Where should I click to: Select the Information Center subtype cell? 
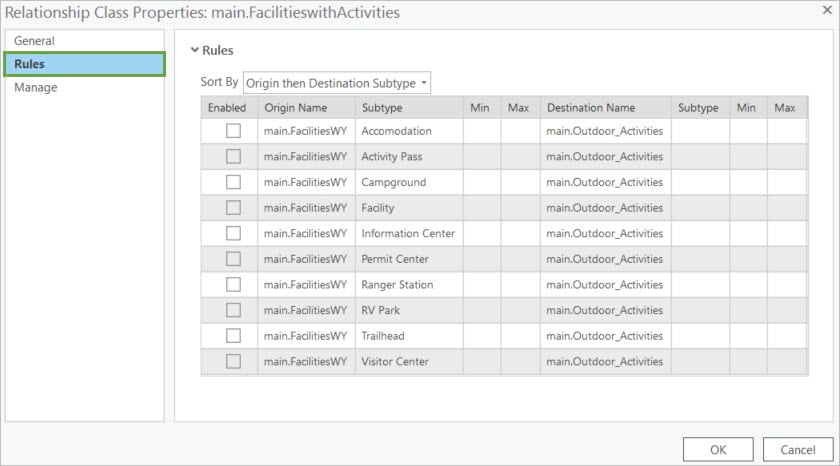point(409,233)
